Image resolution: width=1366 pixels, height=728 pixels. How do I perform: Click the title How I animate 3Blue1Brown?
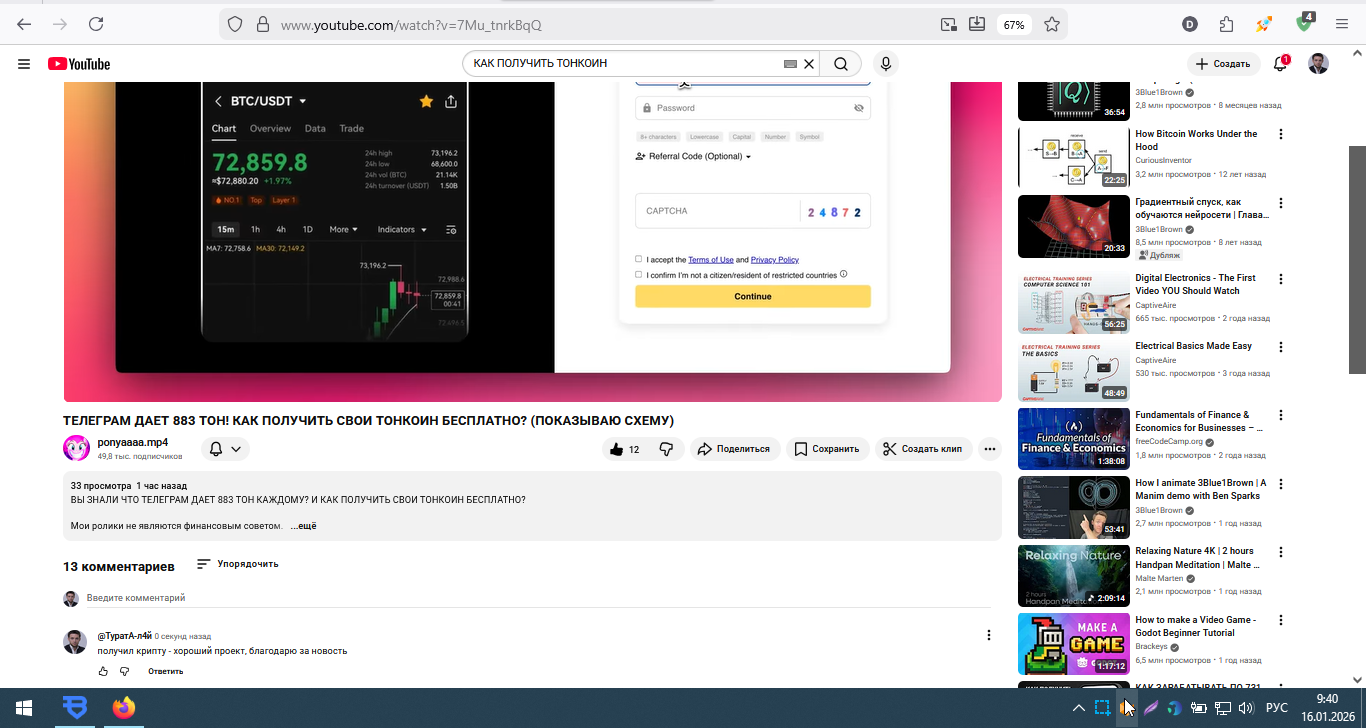click(x=1201, y=490)
